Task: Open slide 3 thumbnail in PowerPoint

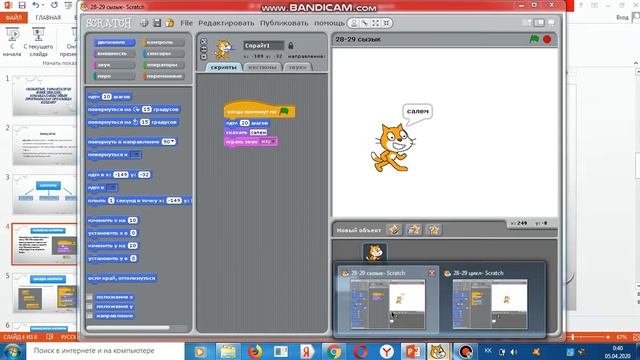Action: [44, 194]
